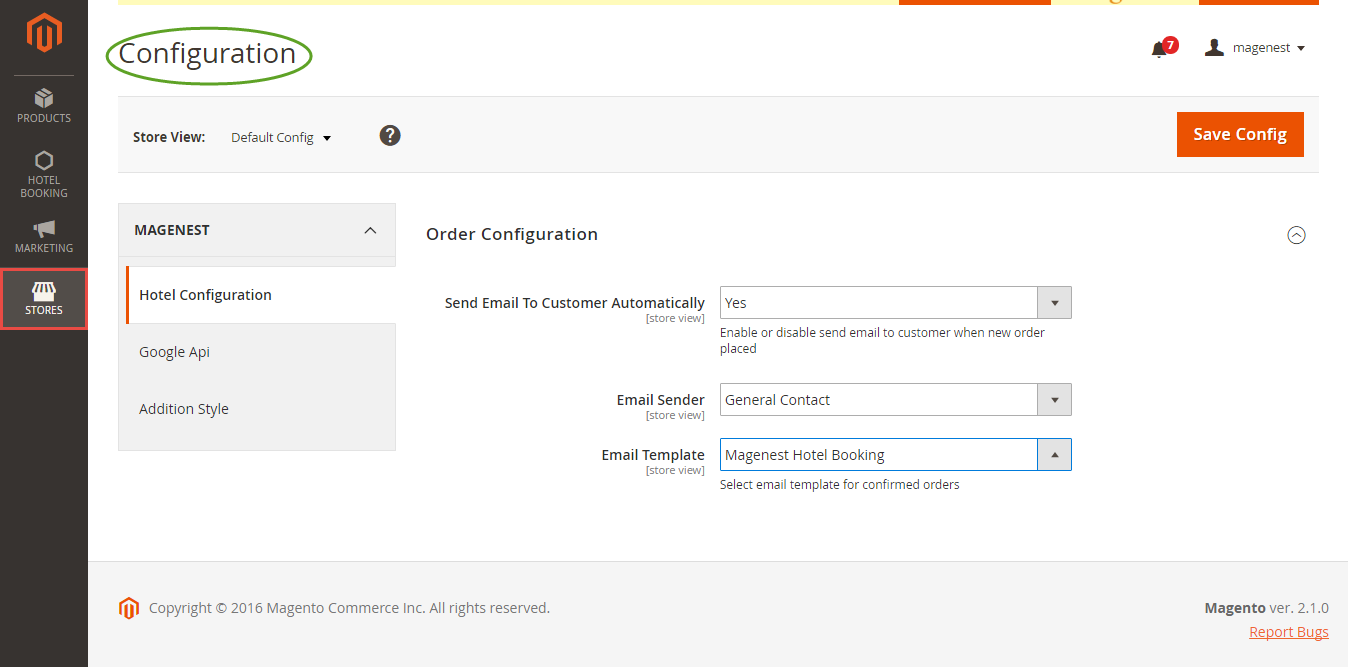
Task: Click the Email Template field label
Action: tap(653, 455)
